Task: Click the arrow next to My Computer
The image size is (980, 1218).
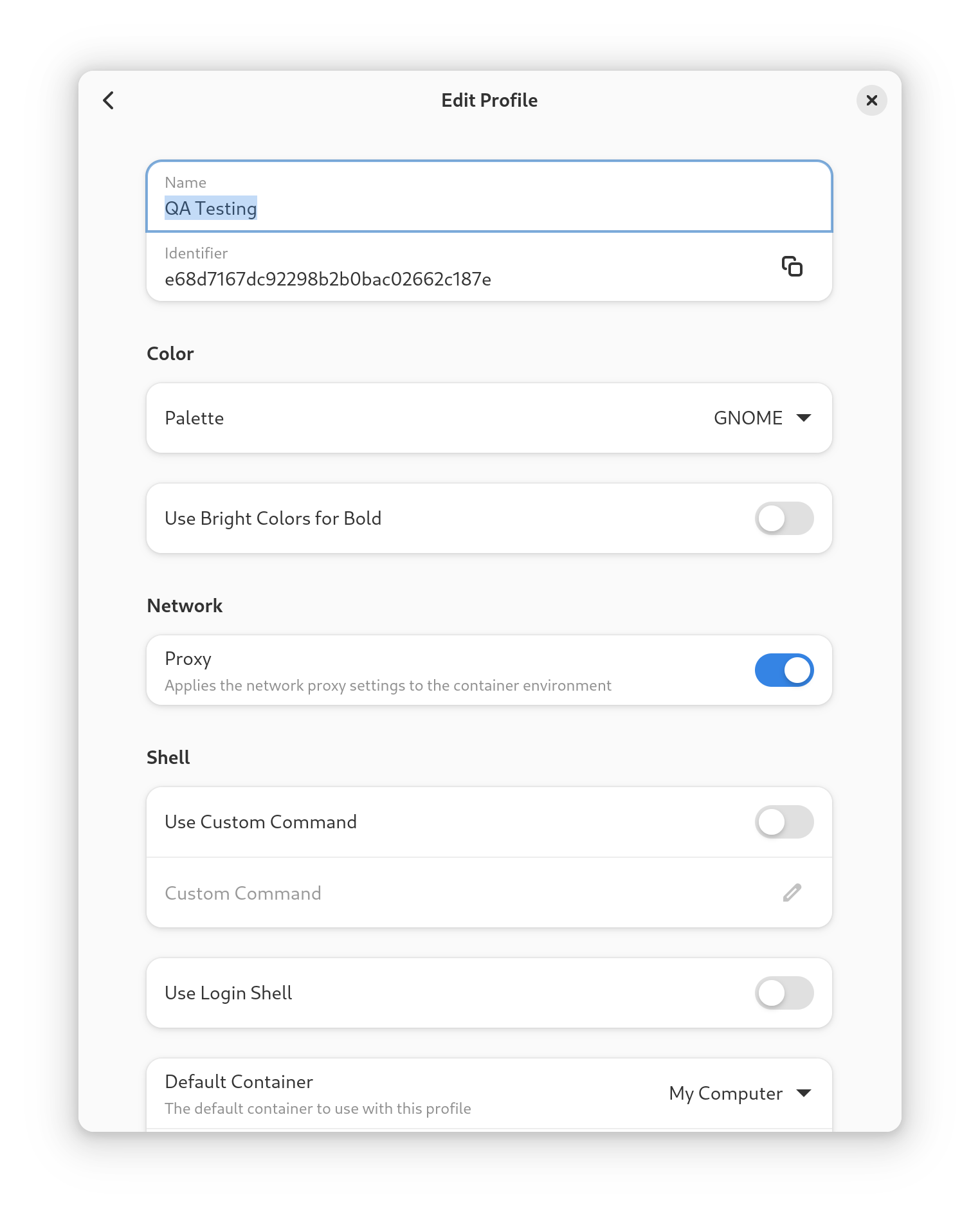Action: click(x=803, y=1093)
